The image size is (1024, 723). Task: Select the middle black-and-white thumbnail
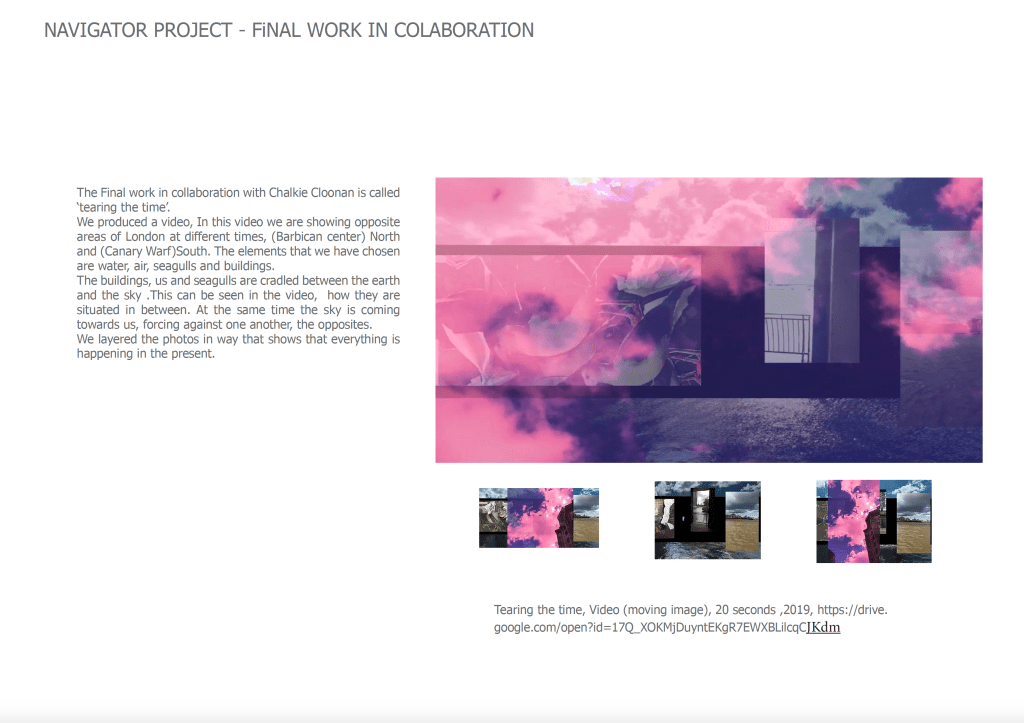[x=707, y=520]
